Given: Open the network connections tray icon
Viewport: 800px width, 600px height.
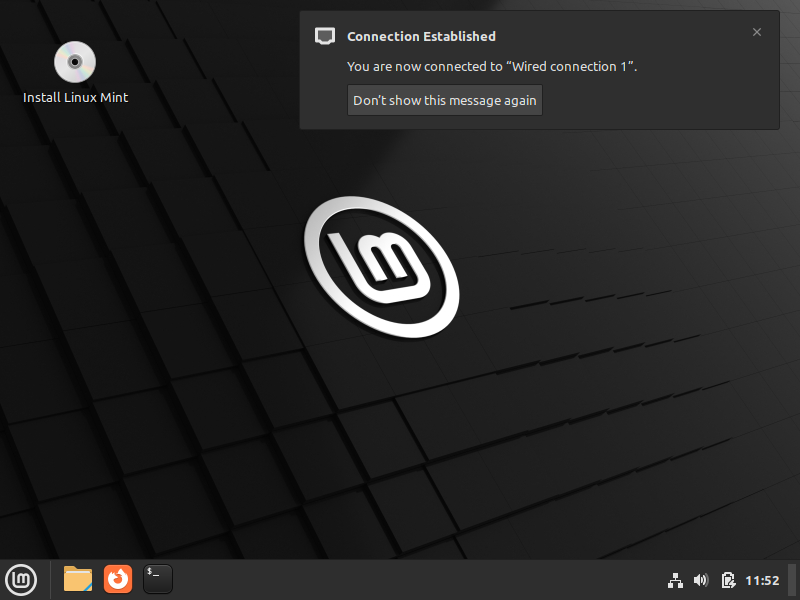Looking at the screenshot, I should point(675,580).
